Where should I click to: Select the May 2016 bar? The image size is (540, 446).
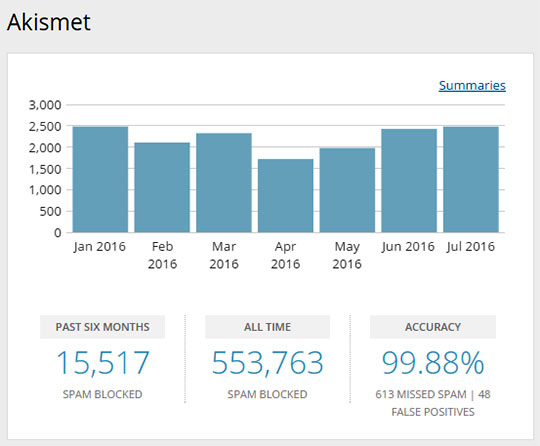347,190
